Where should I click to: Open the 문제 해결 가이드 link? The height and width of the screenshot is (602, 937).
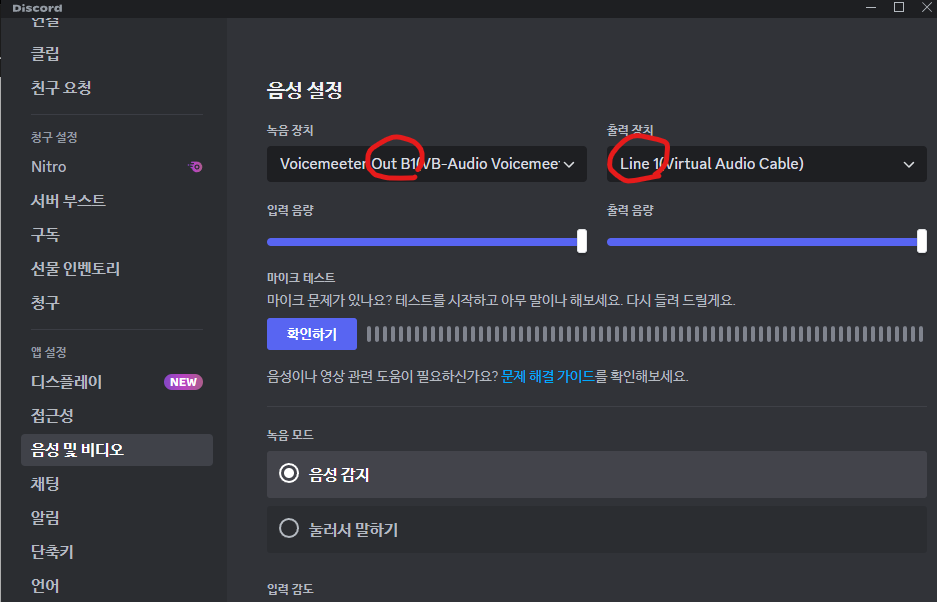pyautogui.click(x=548, y=377)
